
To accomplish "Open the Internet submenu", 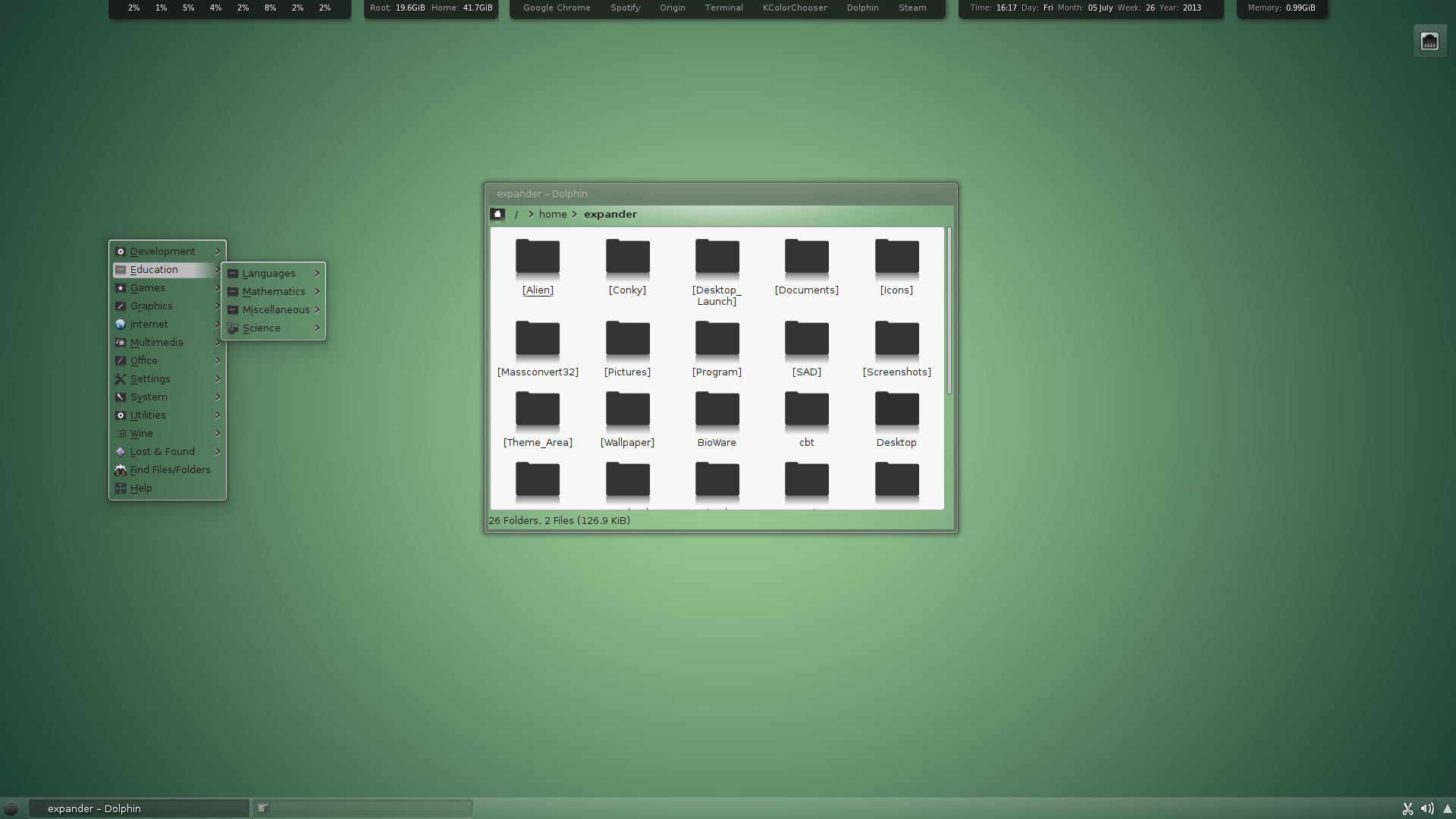I will (x=168, y=325).
